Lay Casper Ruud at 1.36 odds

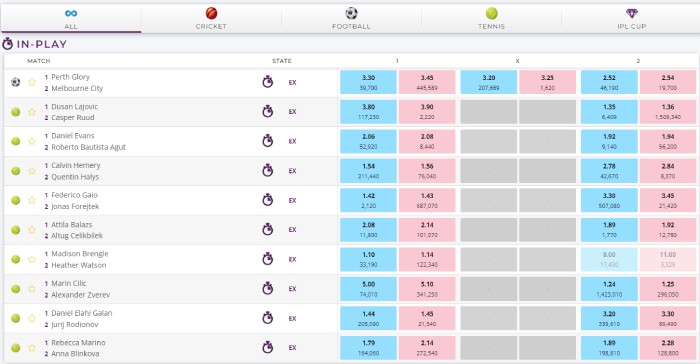click(668, 112)
